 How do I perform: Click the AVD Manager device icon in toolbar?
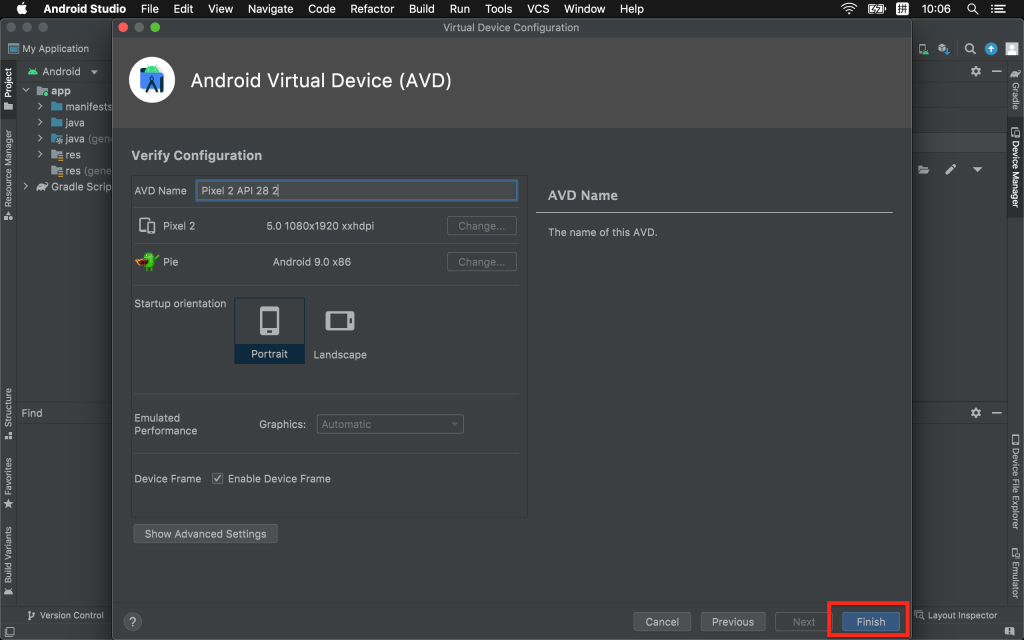click(x=923, y=49)
